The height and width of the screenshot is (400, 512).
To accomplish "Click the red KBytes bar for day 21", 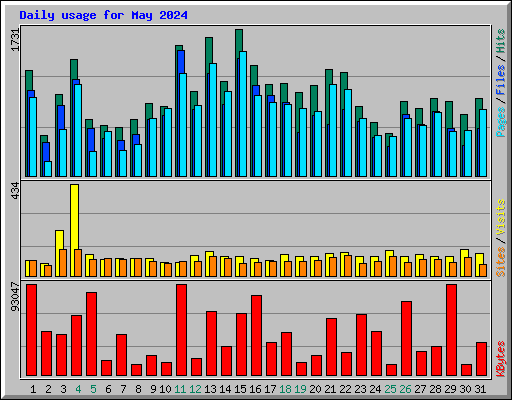I will (331, 347).
